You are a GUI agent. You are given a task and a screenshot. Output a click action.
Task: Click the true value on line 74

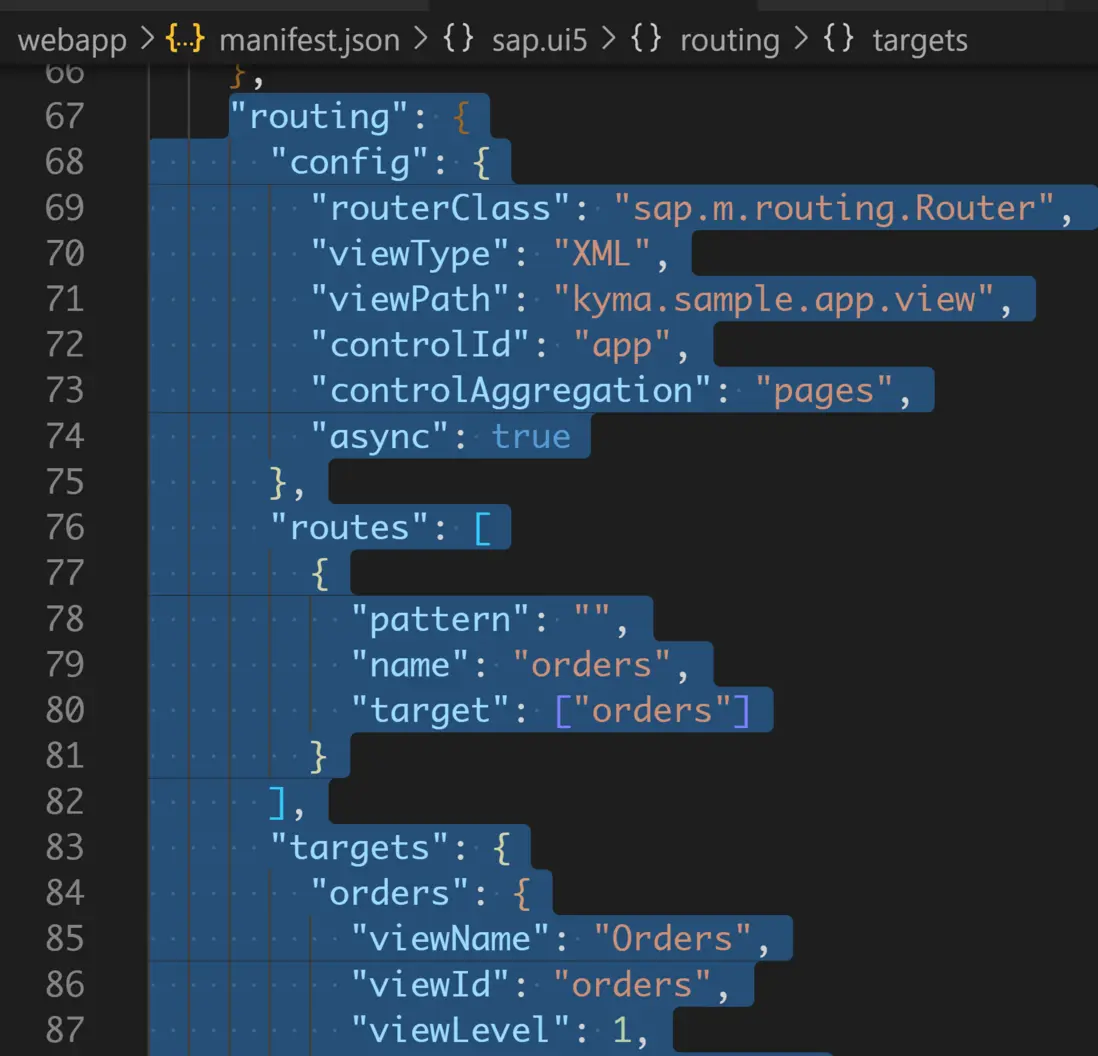pos(531,436)
